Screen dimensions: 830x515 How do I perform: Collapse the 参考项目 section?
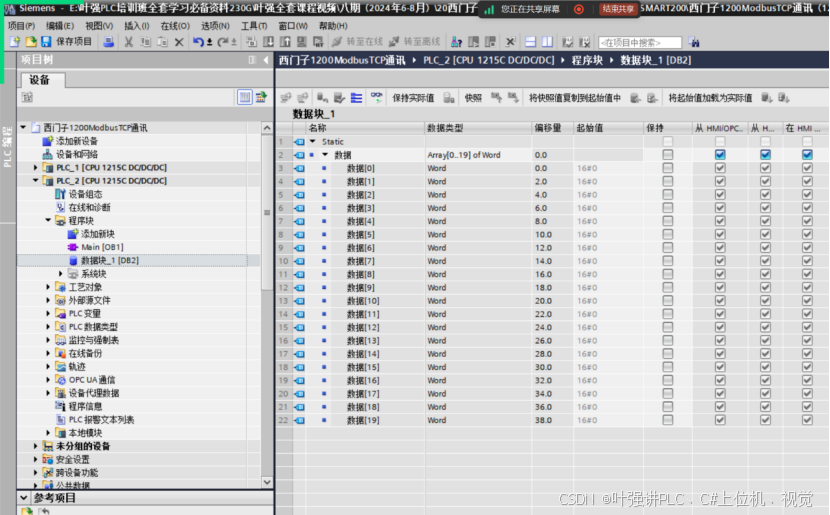(24, 498)
